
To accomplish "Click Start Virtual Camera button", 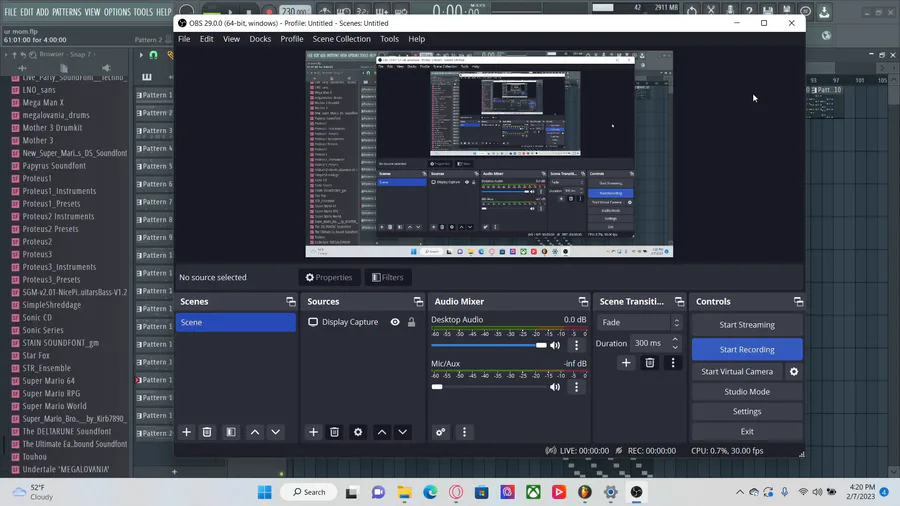I will pyautogui.click(x=737, y=372).
